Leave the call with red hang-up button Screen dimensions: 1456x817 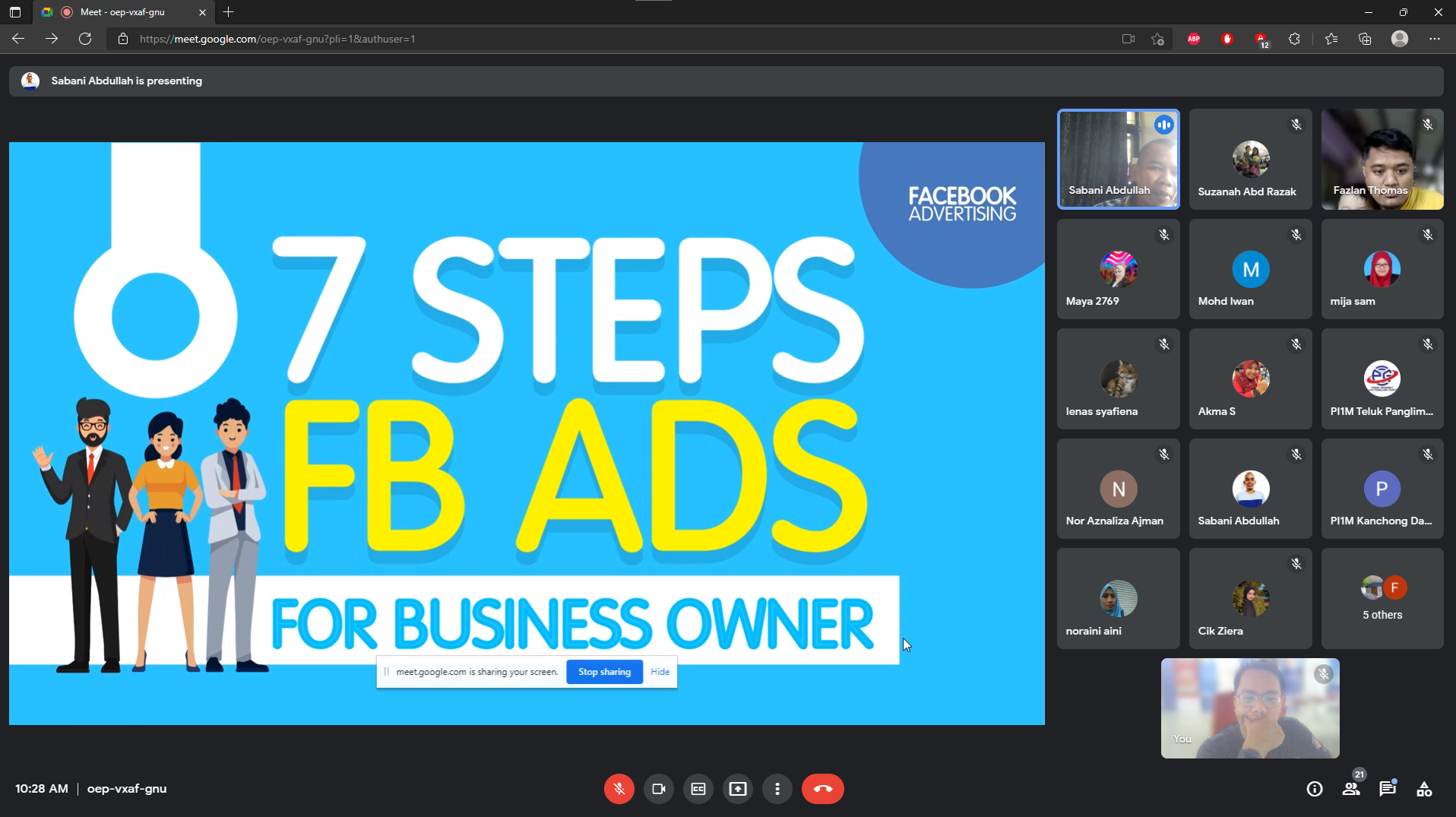(822, 789)
